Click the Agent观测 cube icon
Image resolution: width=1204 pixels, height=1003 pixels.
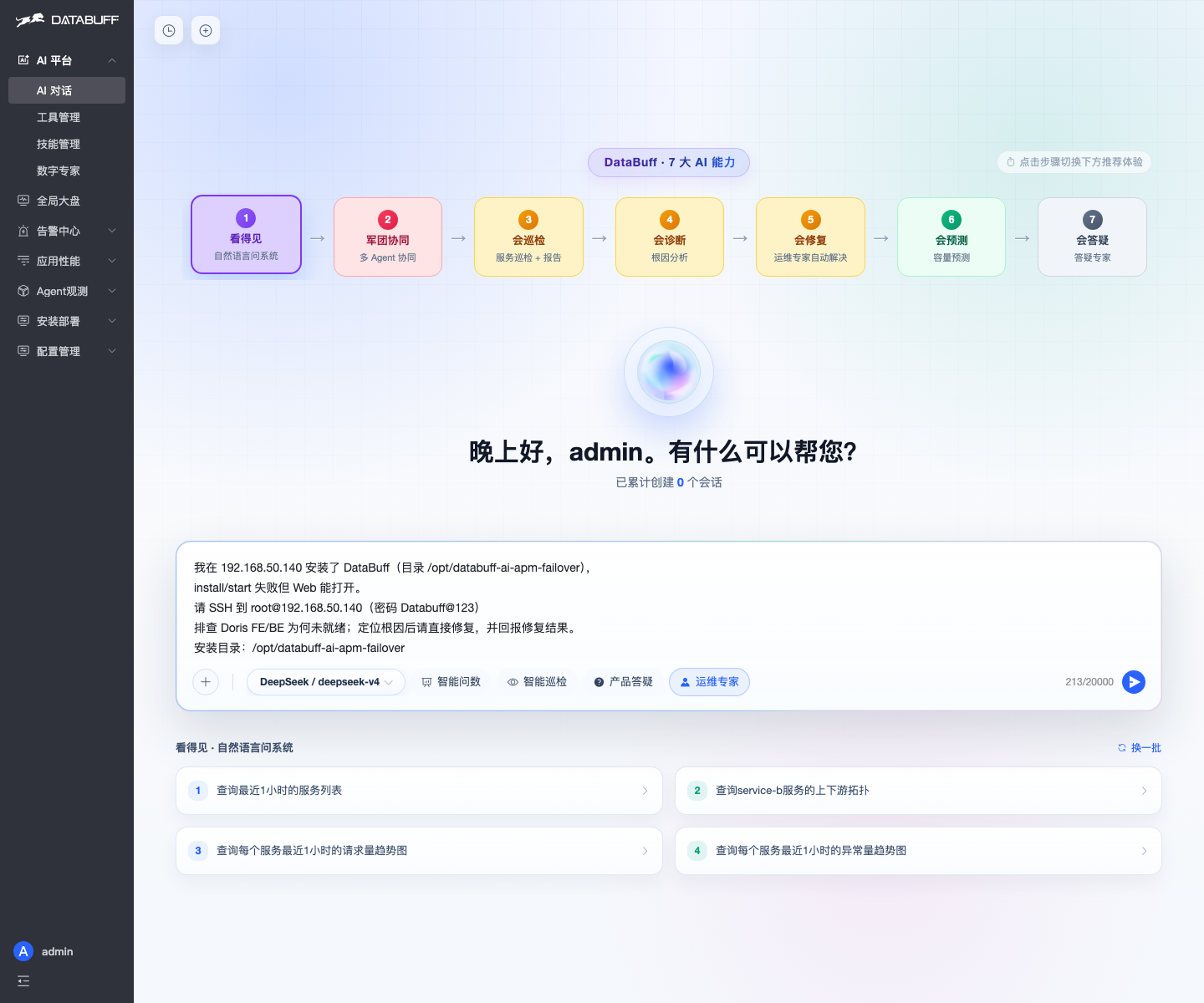[23, 291]
